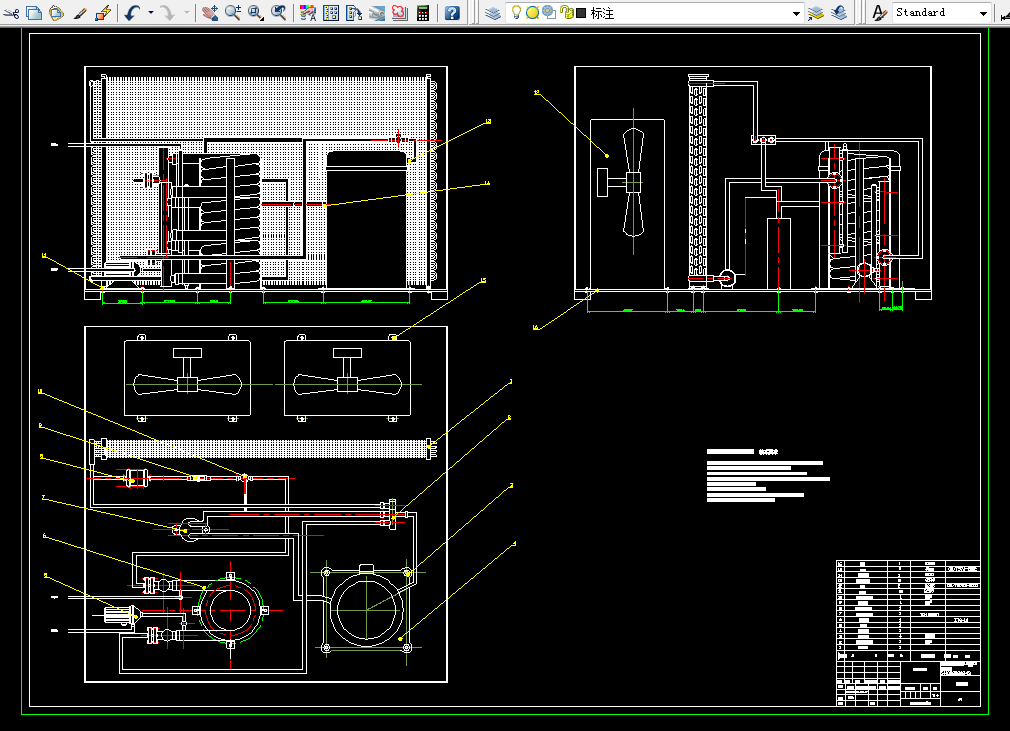Click the Help question mark icon
The image size is (1010, 731).
(452, 12)
